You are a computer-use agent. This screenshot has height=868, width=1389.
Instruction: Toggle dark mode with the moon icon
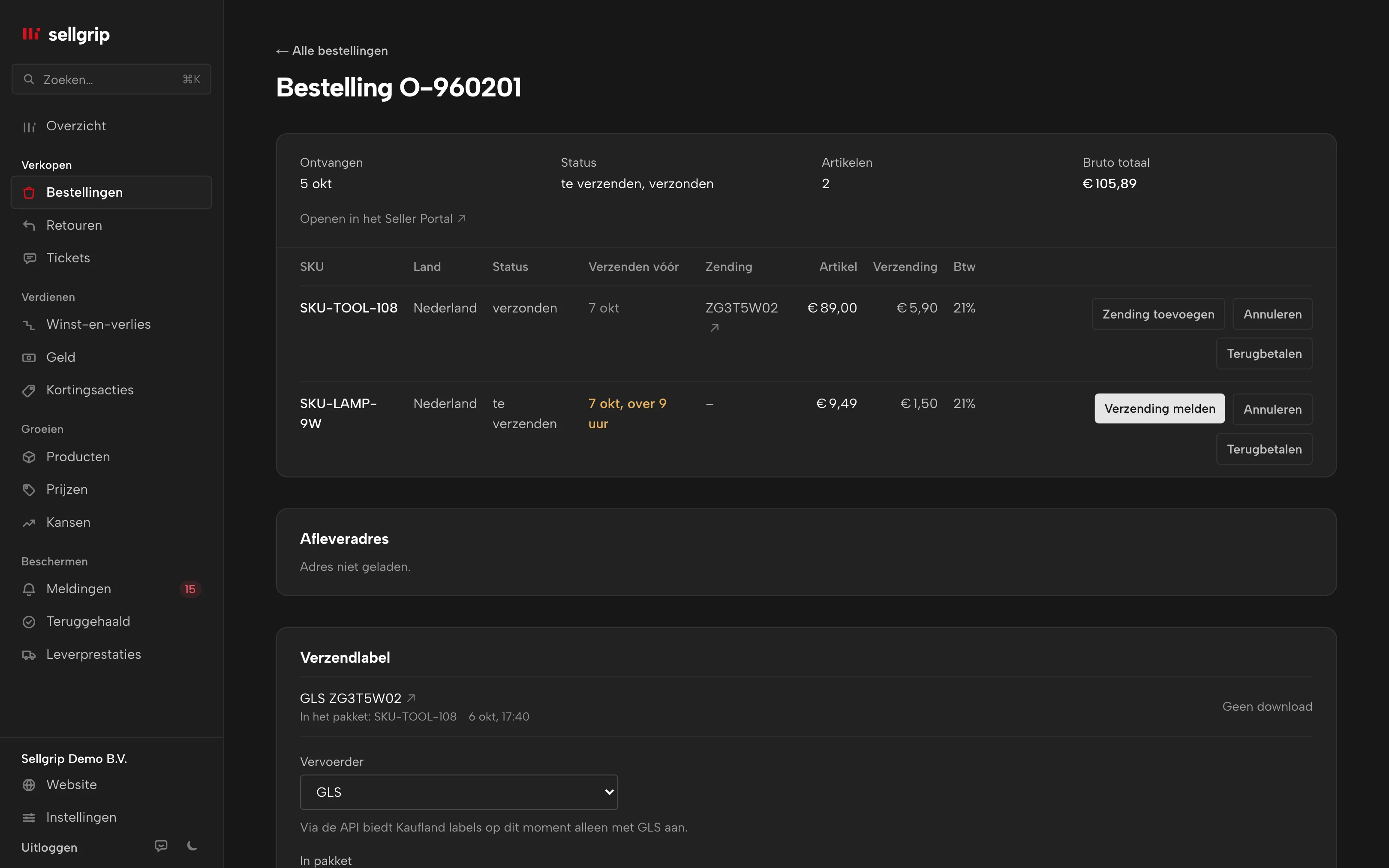[x=192, y=846]
